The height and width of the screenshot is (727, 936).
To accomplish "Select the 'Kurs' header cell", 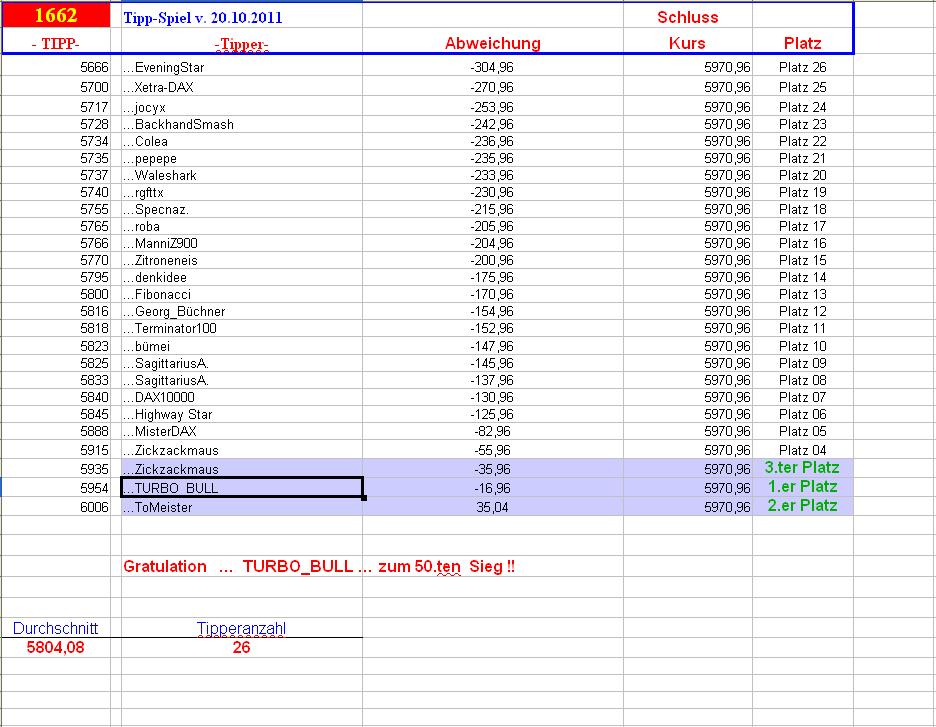I will (x=688, y=43).
